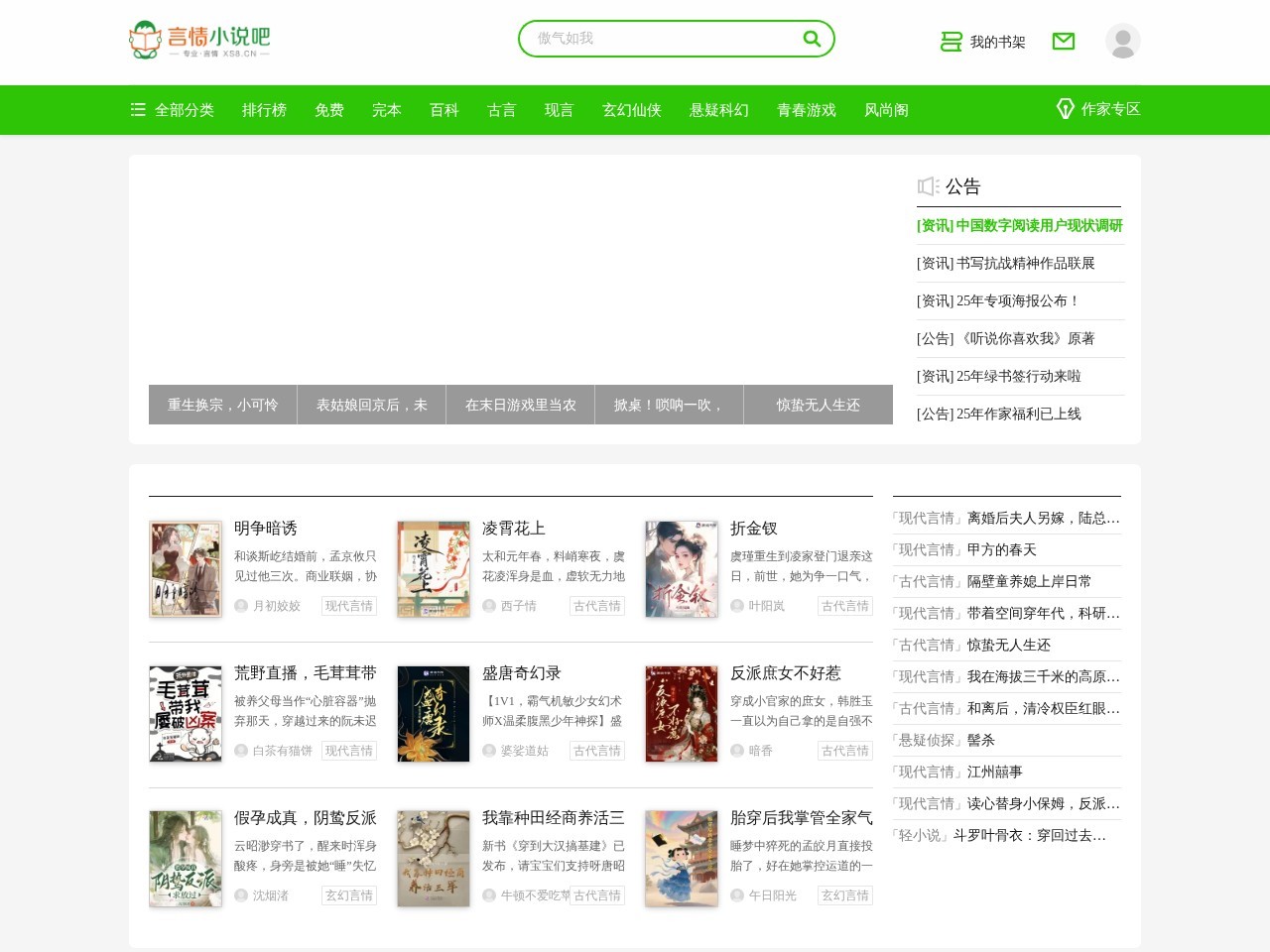Viewport: 1270px width, 952px height.
Task: Click author avatar icon for 婆娑道姑
Action: [489, 751]
